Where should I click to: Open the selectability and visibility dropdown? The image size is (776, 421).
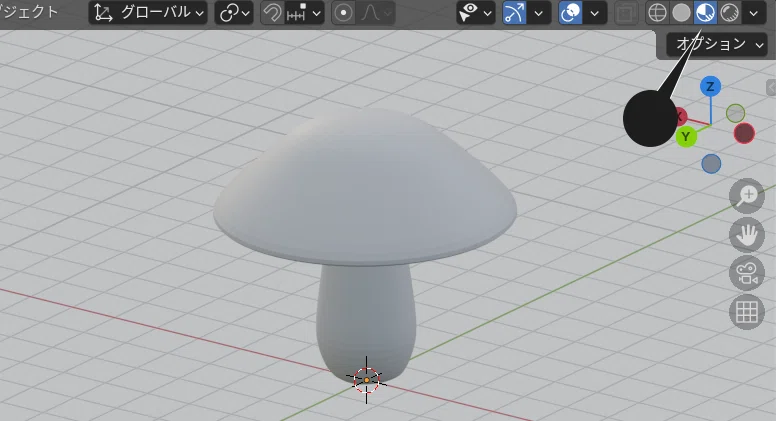pos(475,13)
